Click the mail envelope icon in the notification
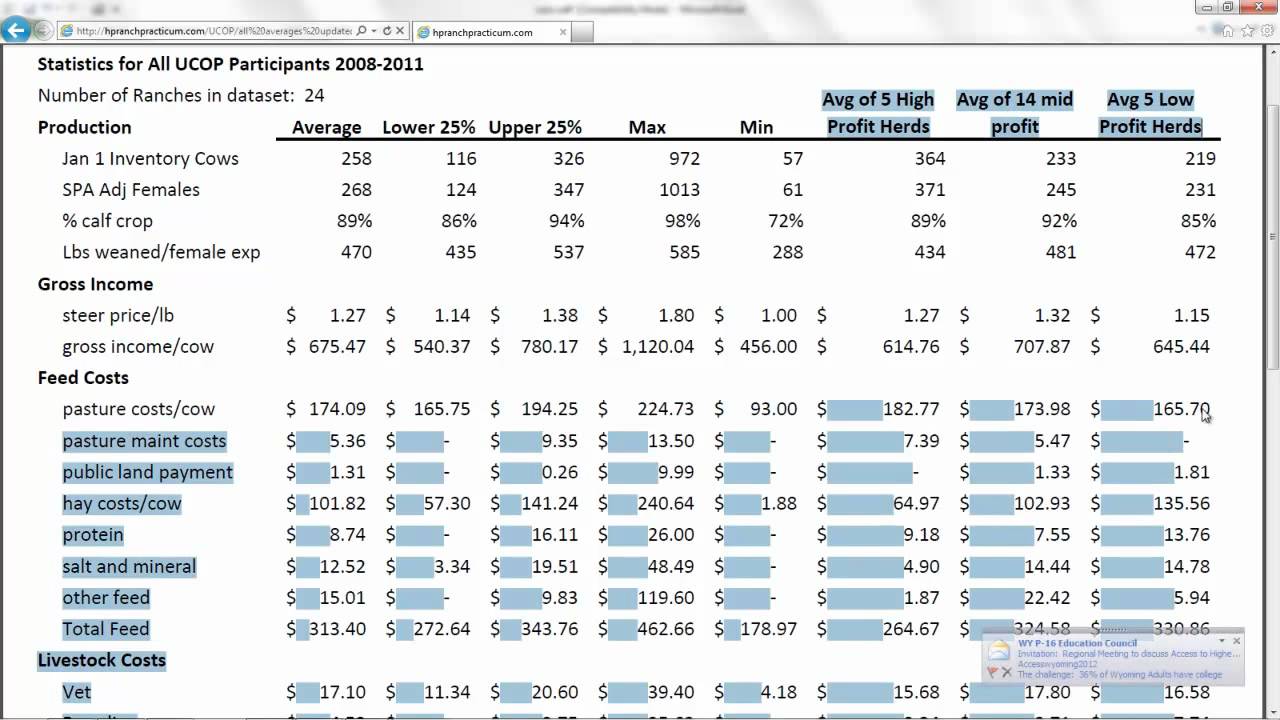 coord(998,651)
